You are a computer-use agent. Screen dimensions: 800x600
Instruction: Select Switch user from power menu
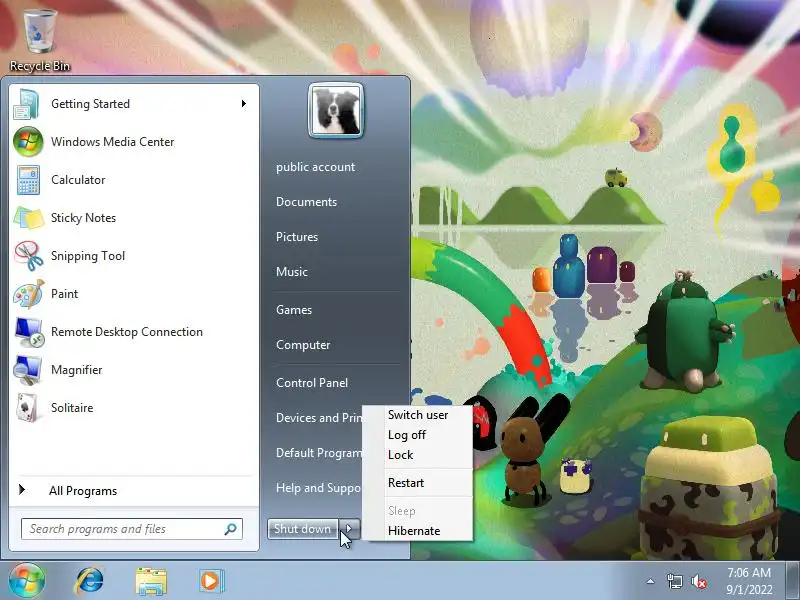pyautogui.click(x=418, y=415)
